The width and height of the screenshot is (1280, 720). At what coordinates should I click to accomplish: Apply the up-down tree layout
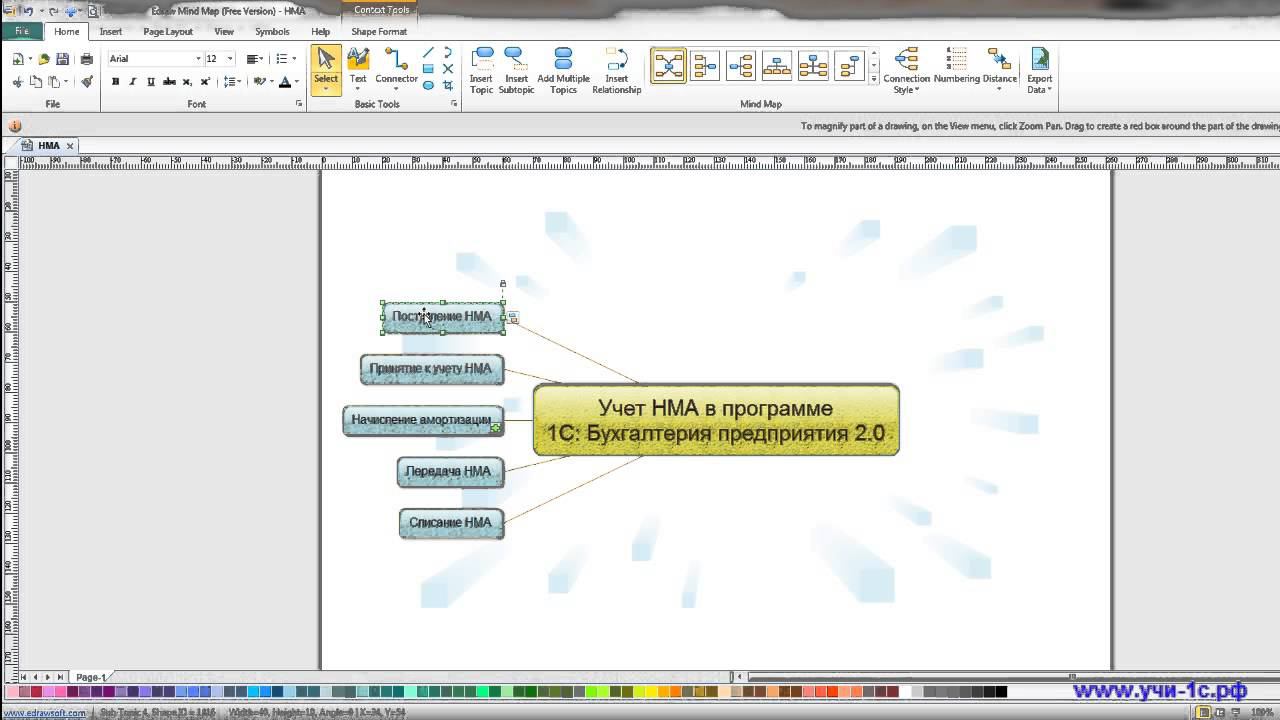(813, 66)
